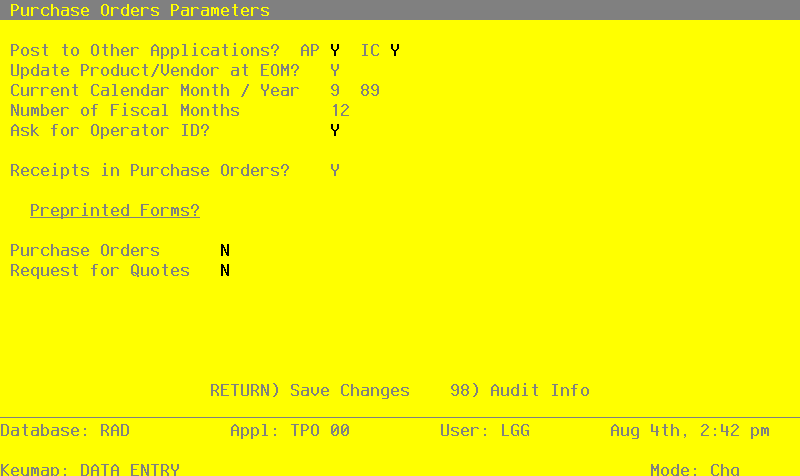Click the Aug 4th, 2:42 pm timestamp
The image size is (800, 476).
[x=690, y=431]
